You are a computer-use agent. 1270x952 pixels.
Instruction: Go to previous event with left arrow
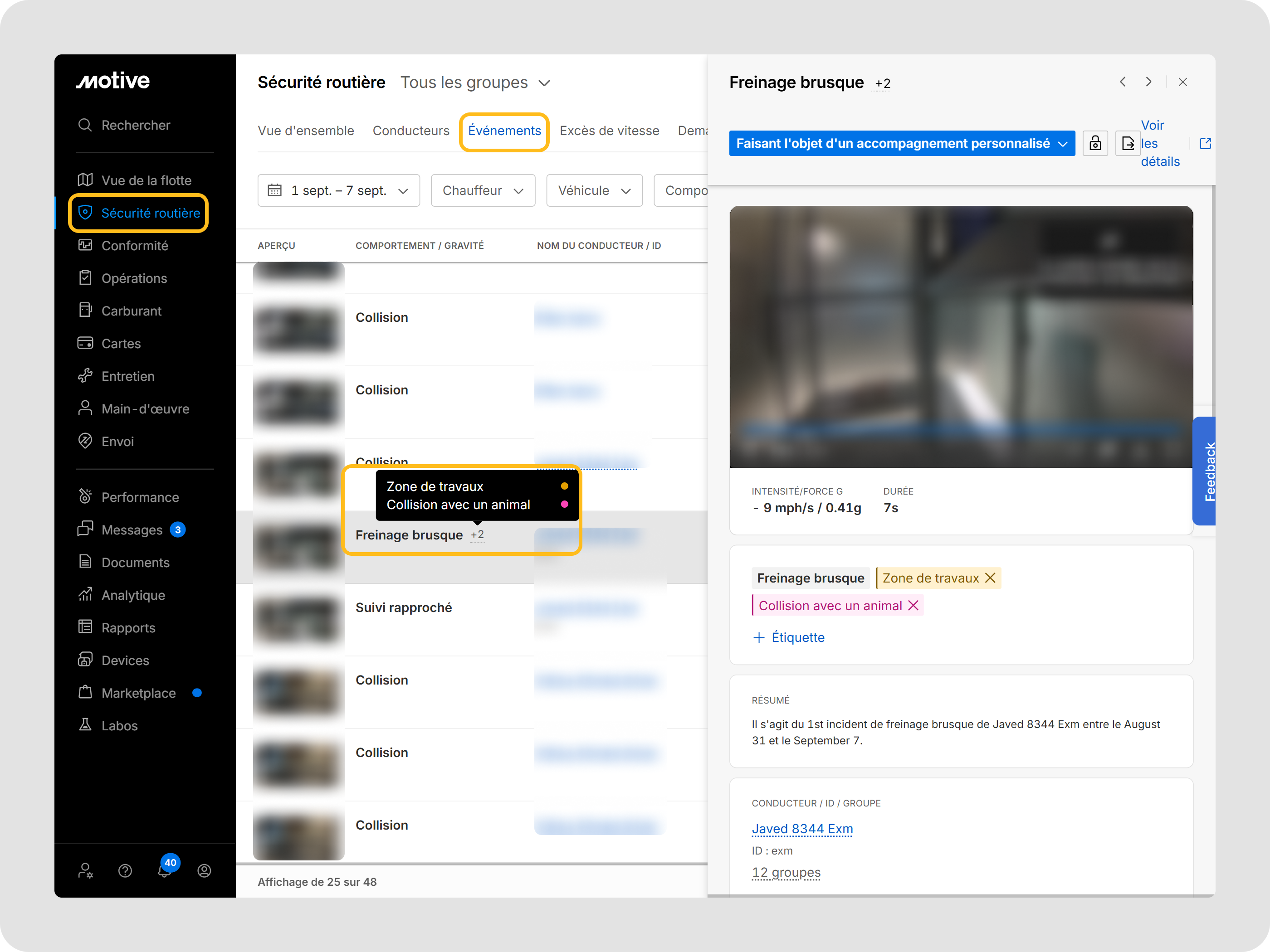pyautogui.click(x=1123, y=82)
